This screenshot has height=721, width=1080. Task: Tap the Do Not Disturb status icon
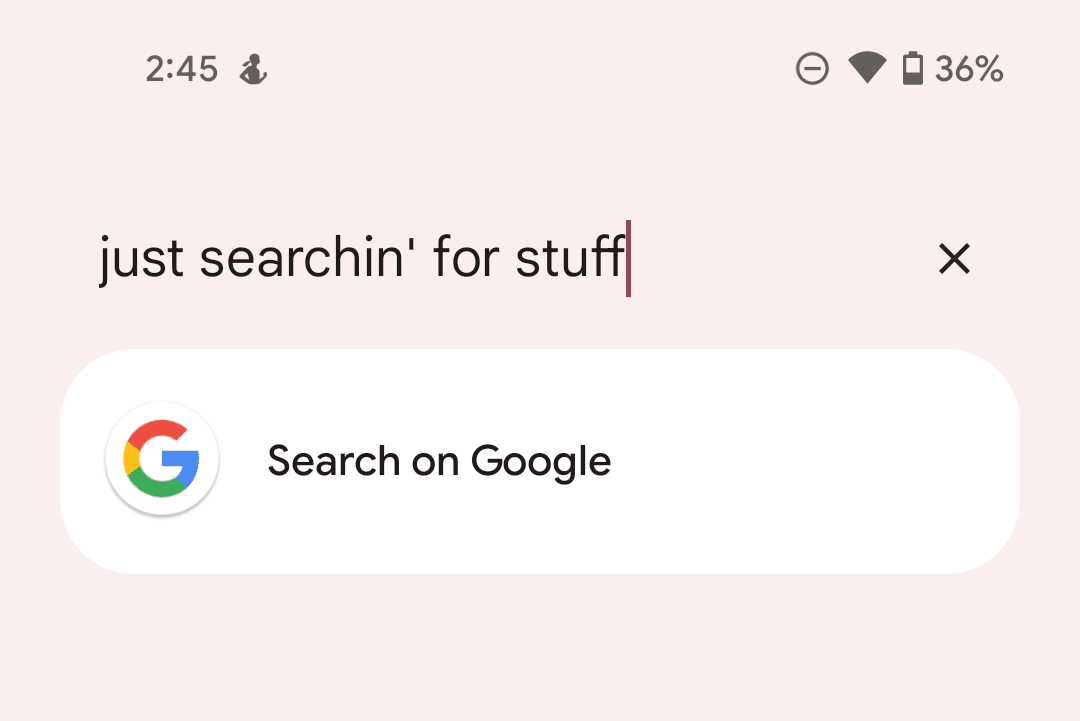point(812,68)
